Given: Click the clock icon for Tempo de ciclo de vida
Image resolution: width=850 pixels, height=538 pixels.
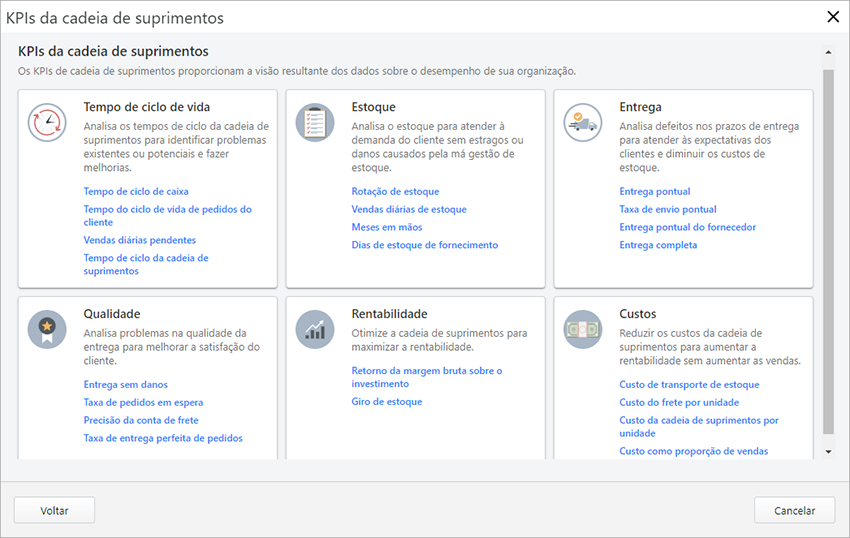Looking at the screenshot, I should (47, 123).
